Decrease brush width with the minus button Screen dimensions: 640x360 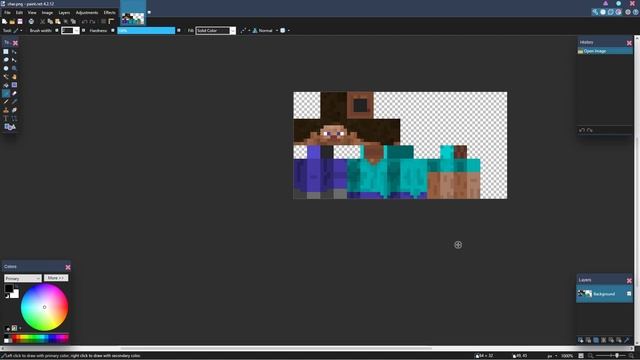57,31
